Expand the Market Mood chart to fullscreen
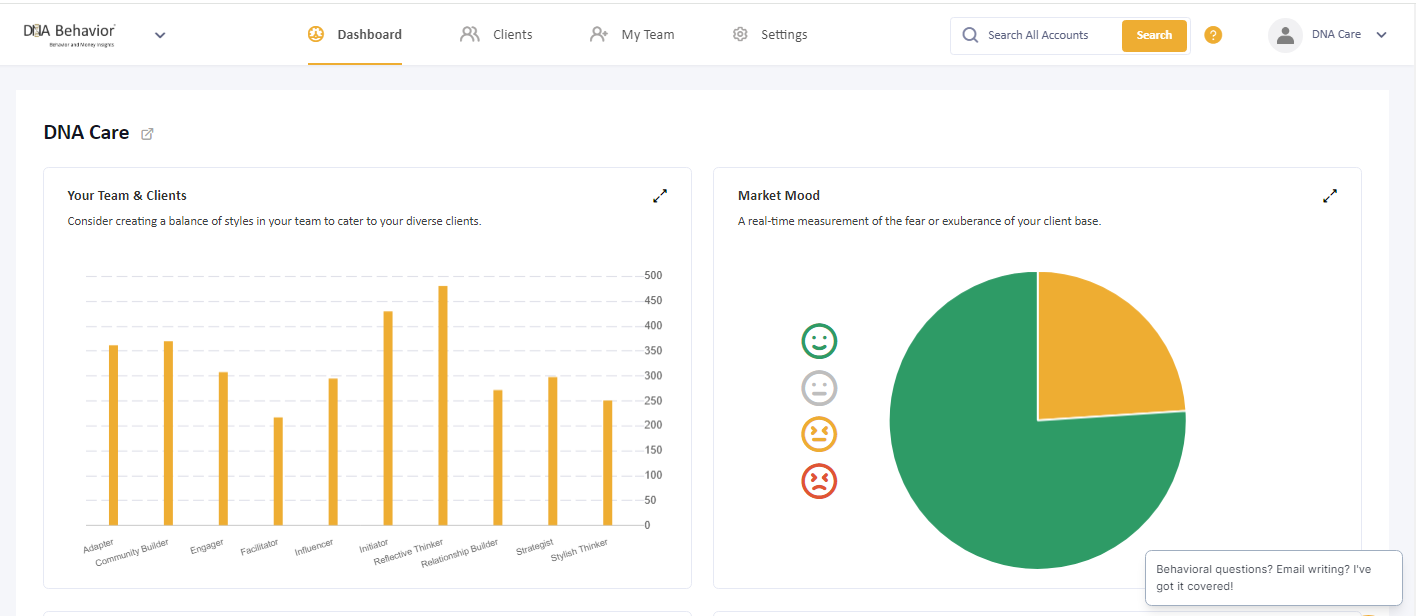The height and width of the screenshot is (616, 1416). (1330, 196)
